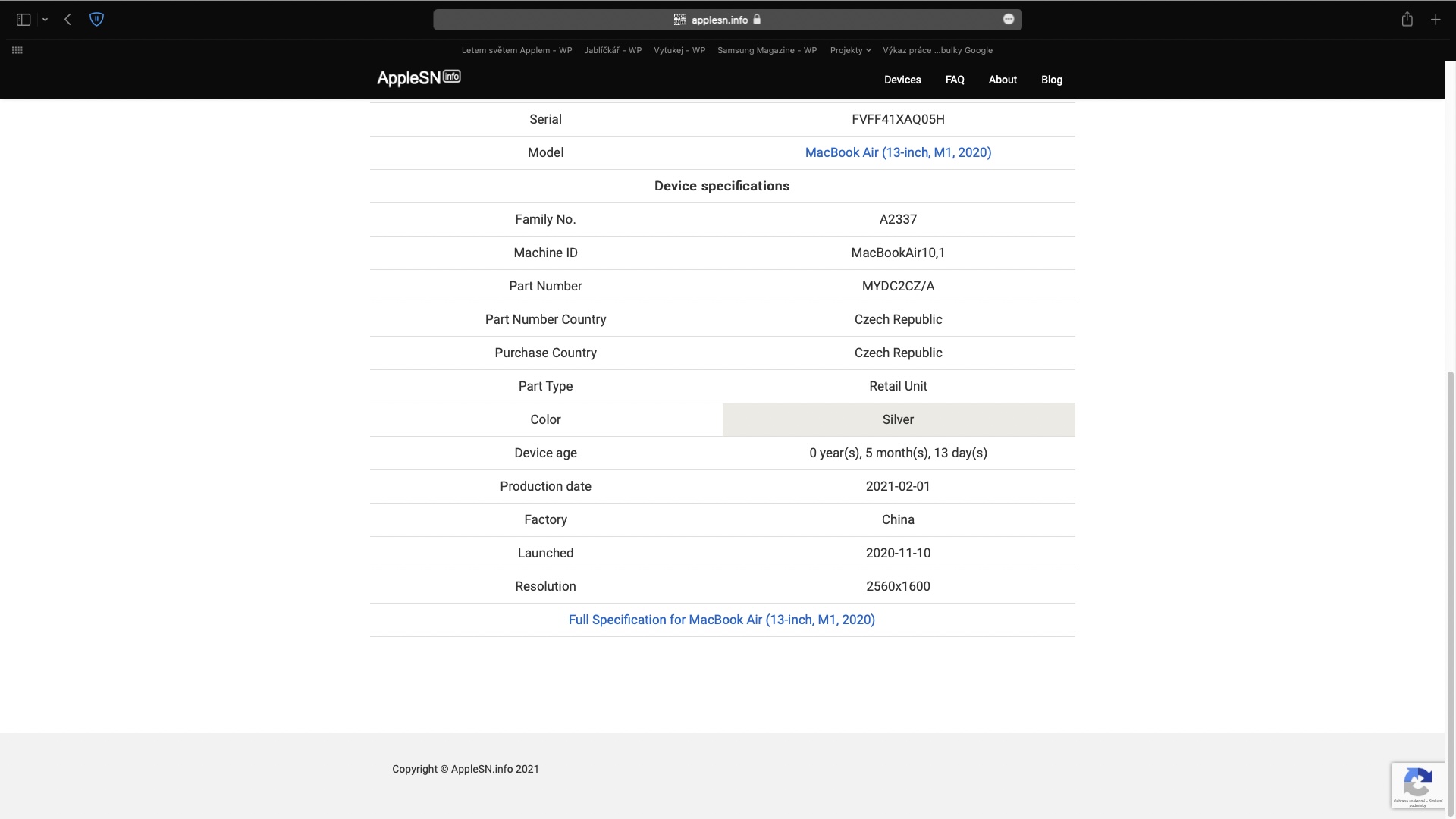Show the favorites grid icon
This screenshot has width=1456, height=819.
(17, 50)
